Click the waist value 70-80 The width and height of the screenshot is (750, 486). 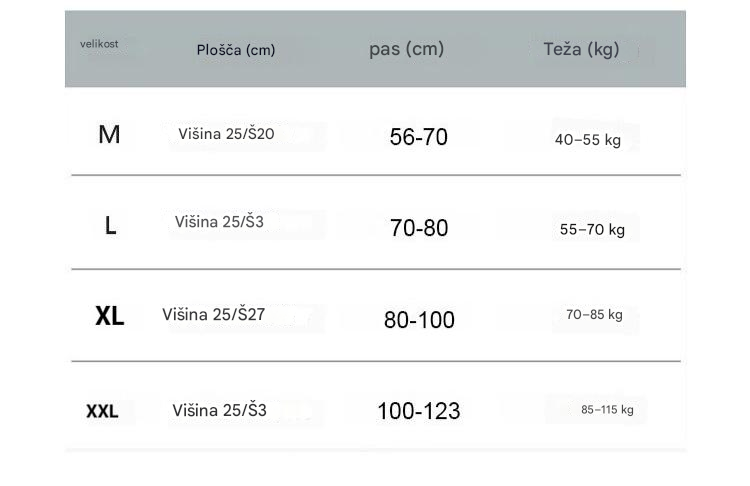[x=419, y=228]
